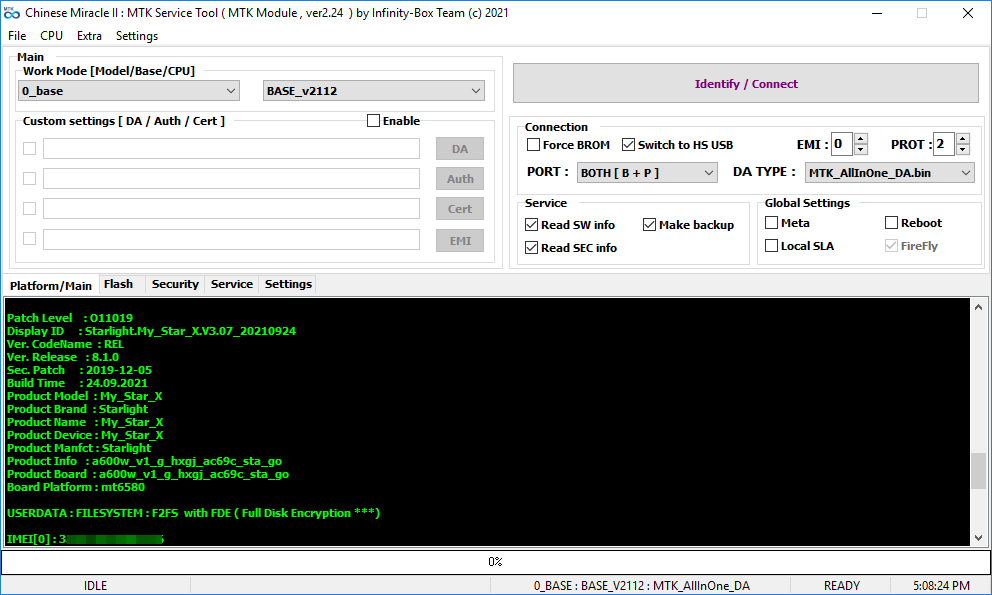
Task: Enable the Custom settings checkbox
Action: click(374, 121)
